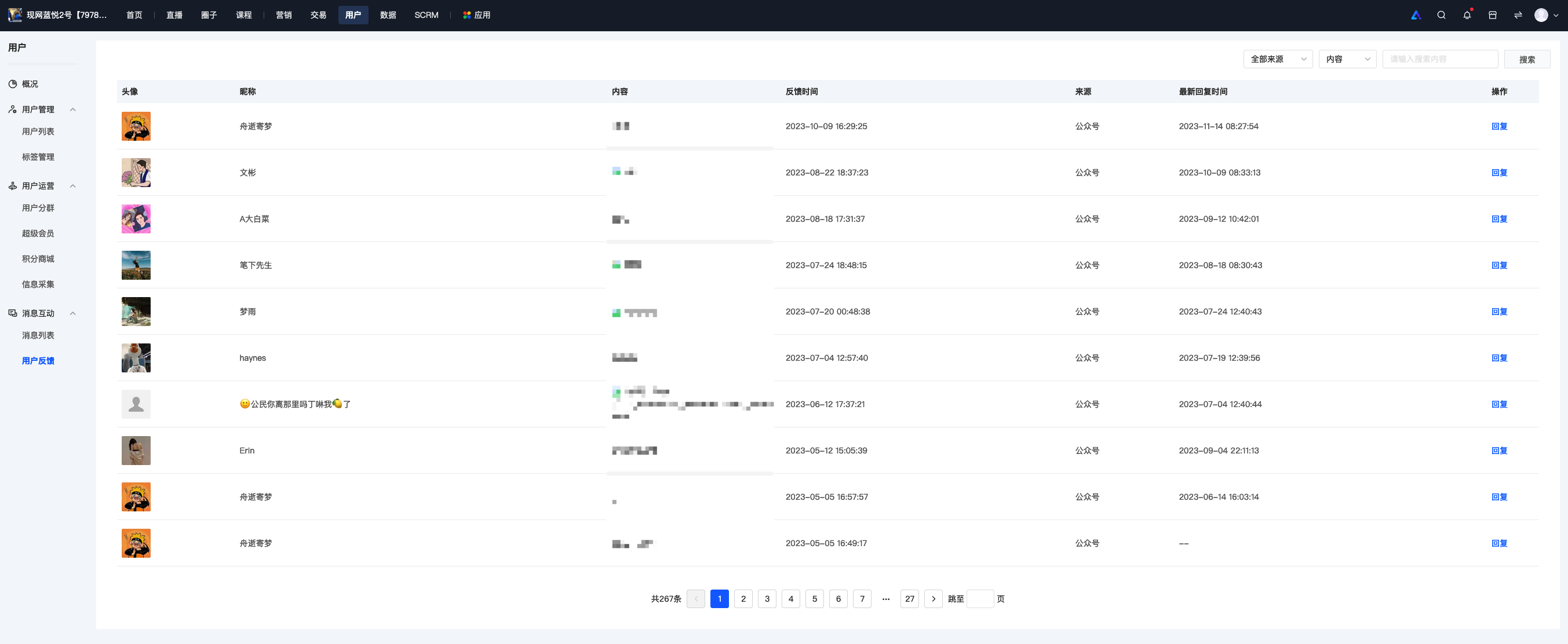
Task: Open the notification bell icon
Action: click(x=1467, y=15)
